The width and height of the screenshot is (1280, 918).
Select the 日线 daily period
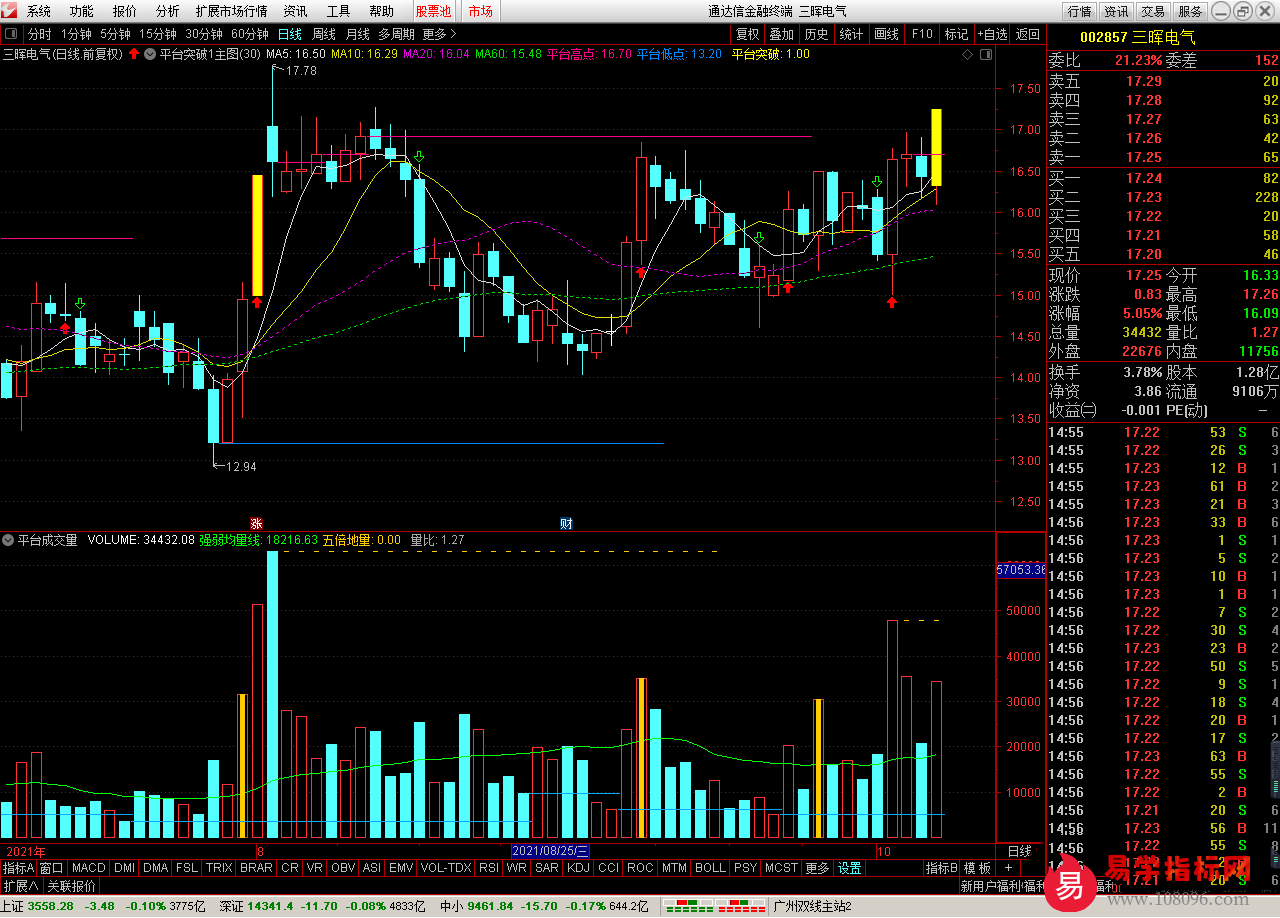pyautogui.click(x=290, y=34)
